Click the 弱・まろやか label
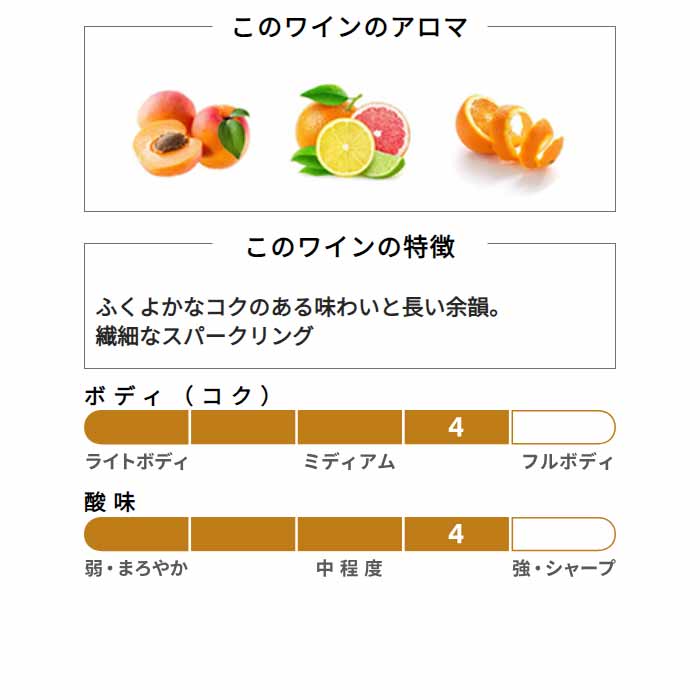This screenshot has width=700, height=700. (x=136, y=568)
